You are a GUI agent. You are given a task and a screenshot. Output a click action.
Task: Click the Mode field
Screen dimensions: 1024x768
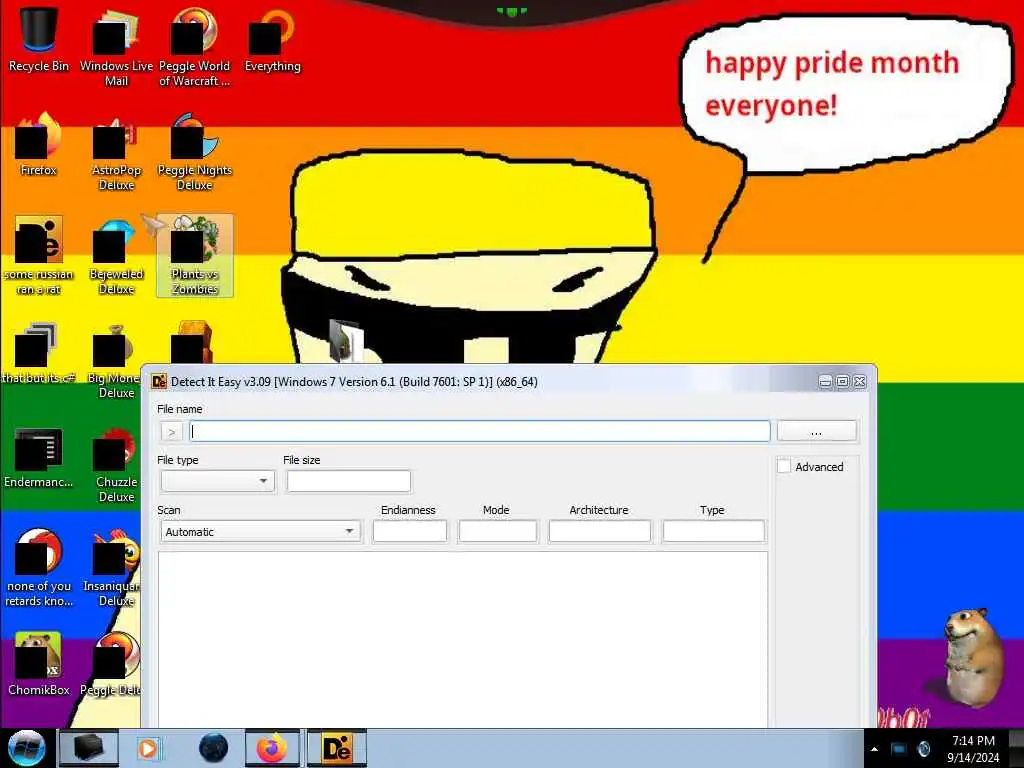point(498,532)
